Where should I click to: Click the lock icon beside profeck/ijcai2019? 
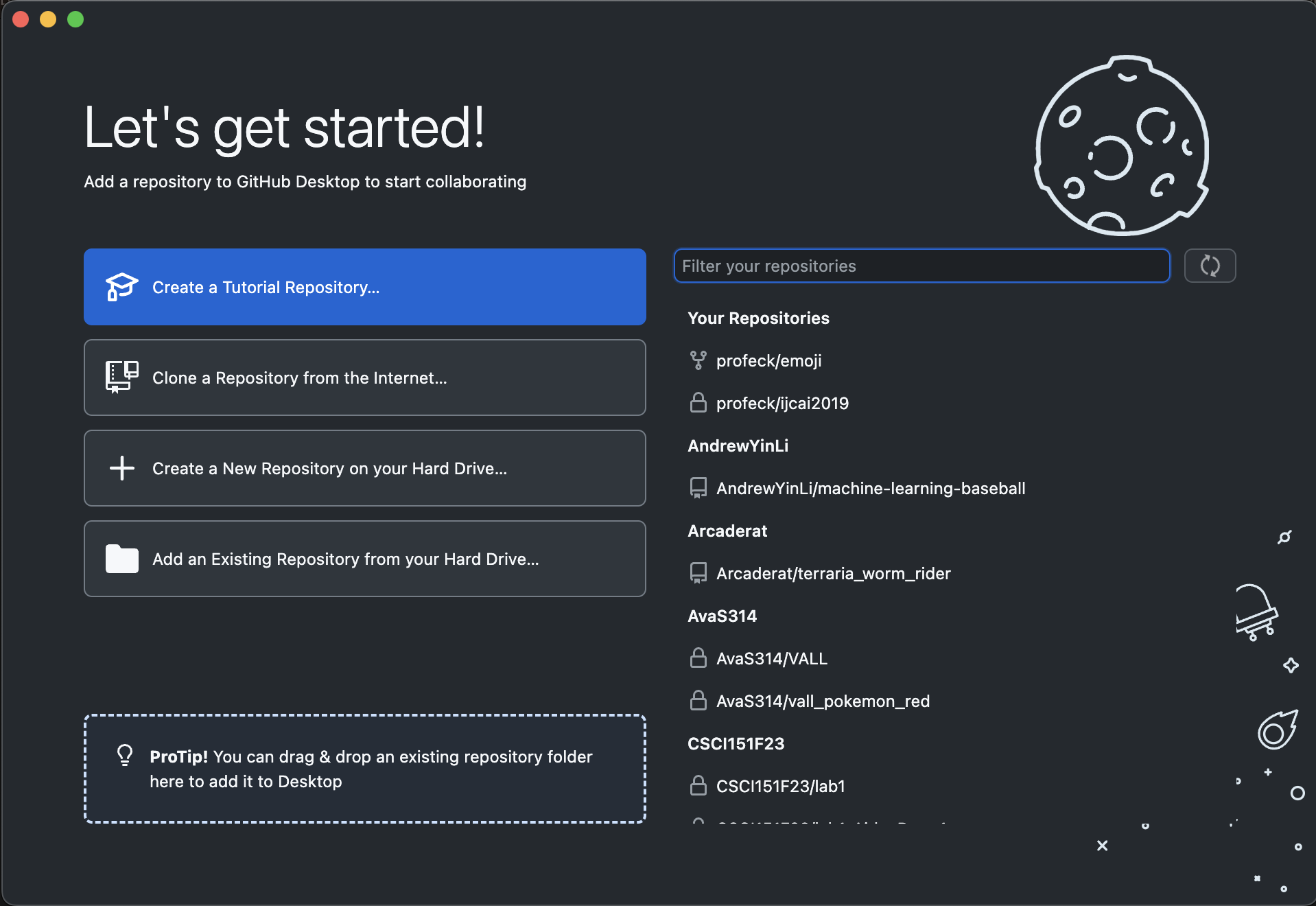click(698, 403)
